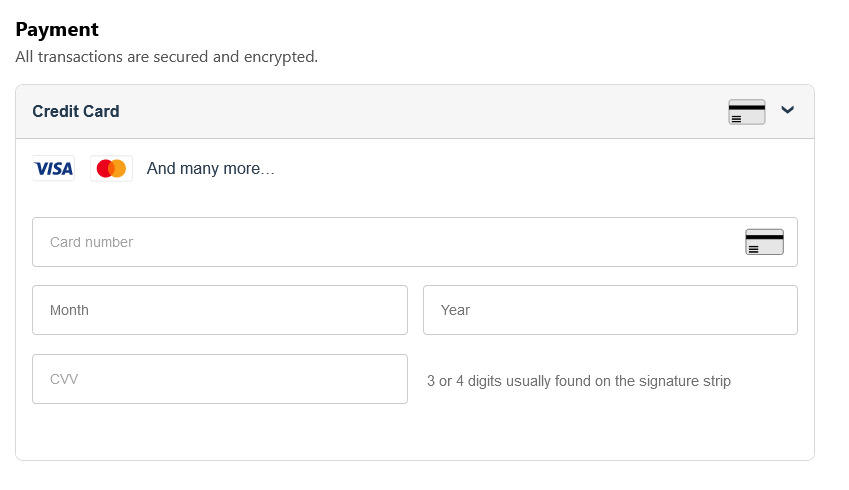Select the Credit Card payment method label
The height and width of the screenshot is (490, 849).
(x=76, y=111)
